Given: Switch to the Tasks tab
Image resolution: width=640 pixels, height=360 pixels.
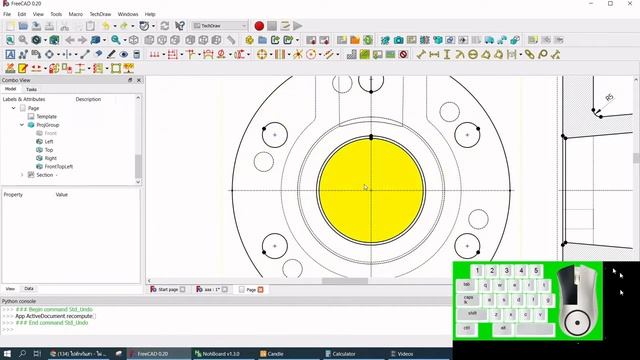Looking at the screenshot, I should click(x=31, y=89).
